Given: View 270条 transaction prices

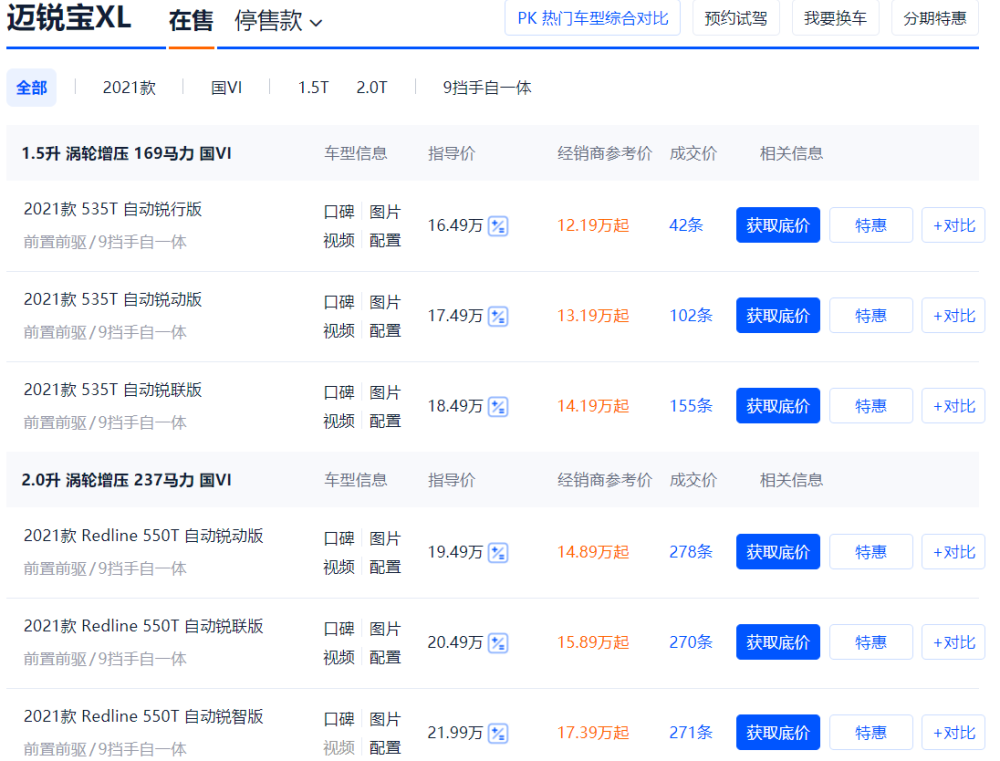Looking at the screenshot, I should 691,642.
